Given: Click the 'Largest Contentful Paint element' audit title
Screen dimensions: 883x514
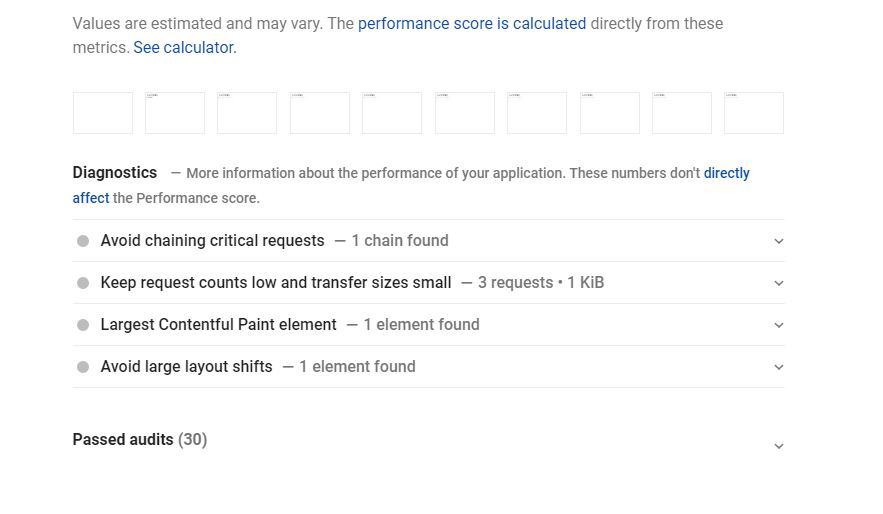Looking at the screenshot, I should pos(219,325).
